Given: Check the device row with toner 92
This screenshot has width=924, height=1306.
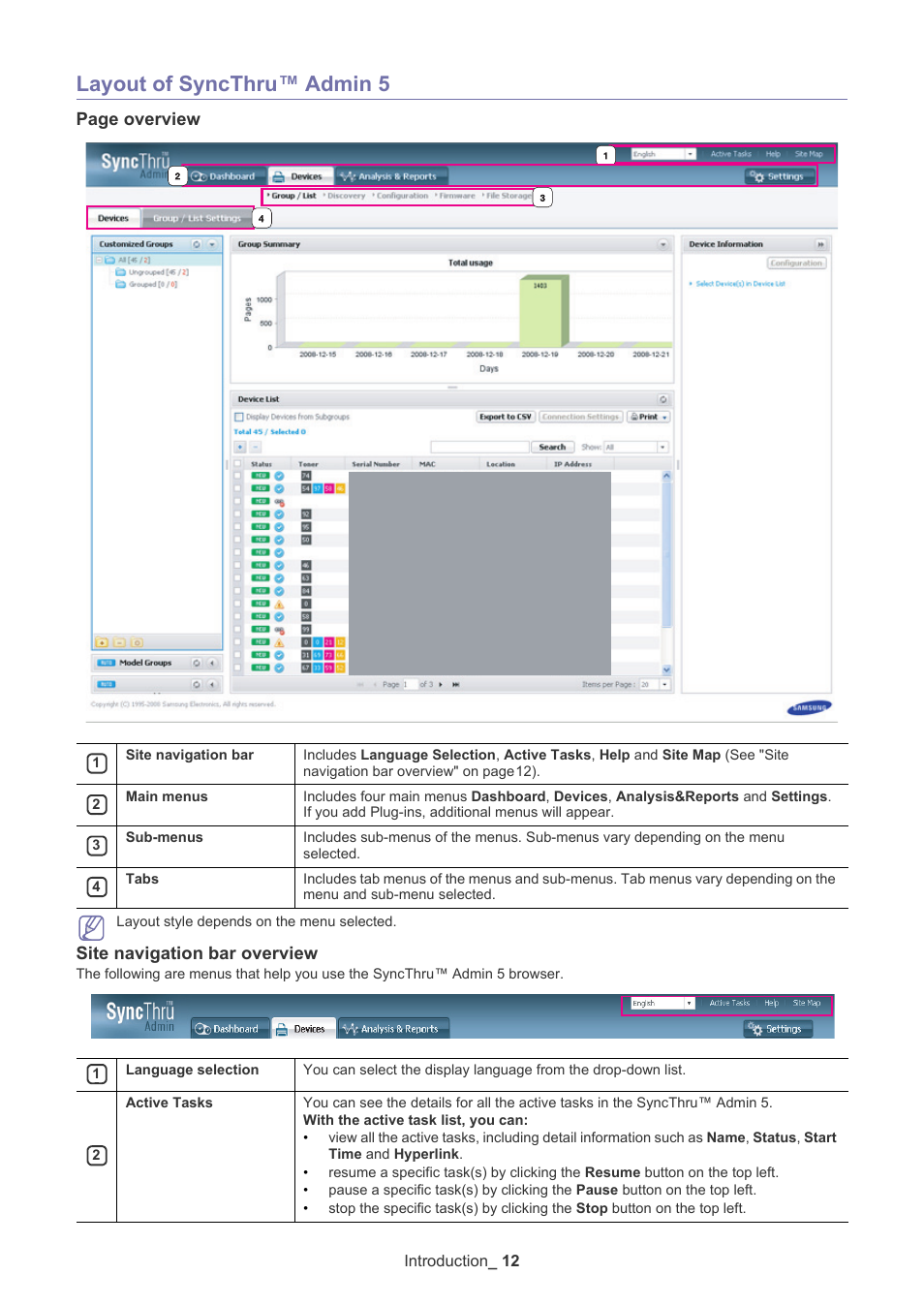Looking at the screenshot, I should [238, 514].
